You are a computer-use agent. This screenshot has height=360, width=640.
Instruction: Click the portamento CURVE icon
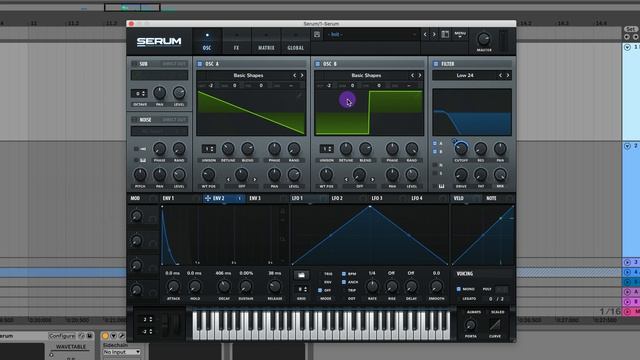click(495, 325)
